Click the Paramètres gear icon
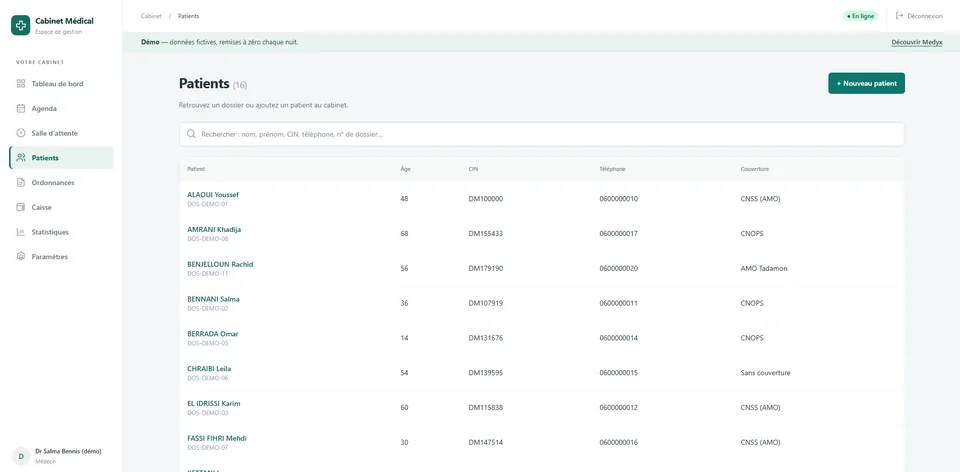 (x=21, y=257)
